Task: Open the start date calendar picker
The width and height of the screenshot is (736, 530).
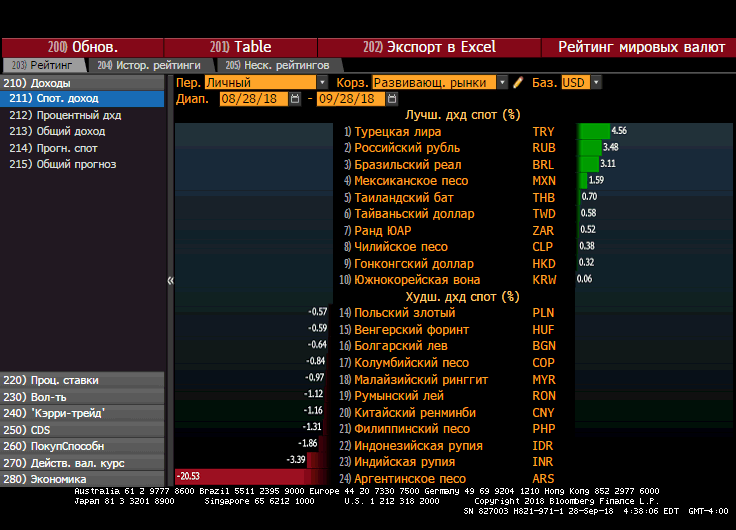Action: coord(295,99)
